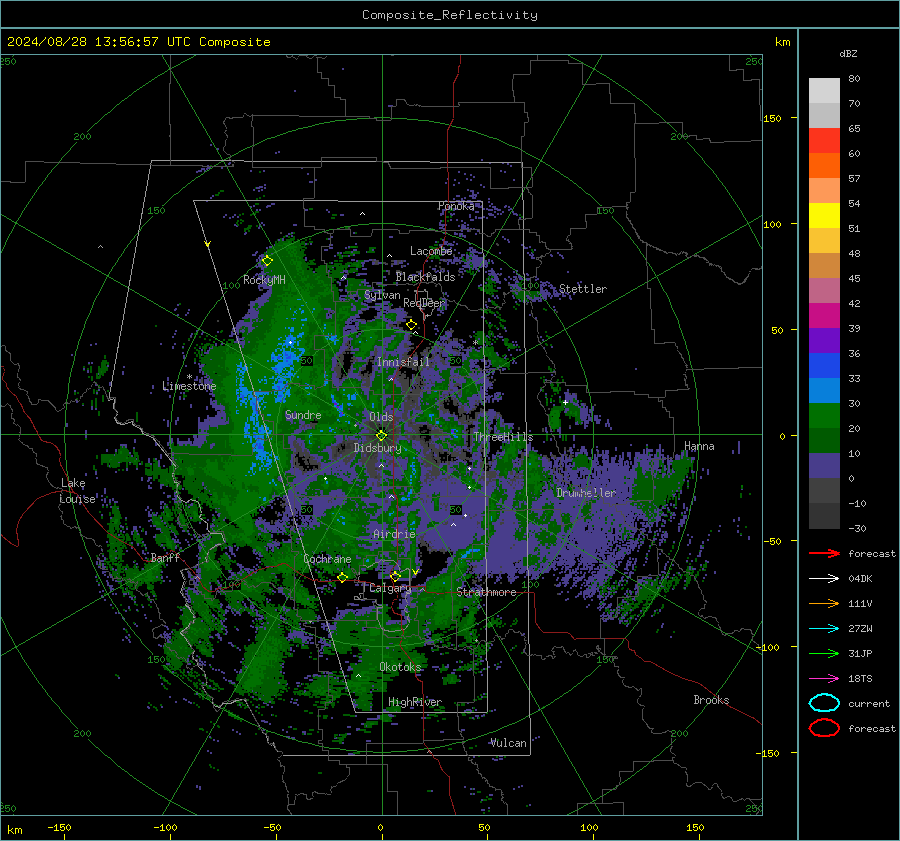The width and height of the screenshot is (900, 841).
Task: Click the red forecast ellipse icon
Action: 824,728
